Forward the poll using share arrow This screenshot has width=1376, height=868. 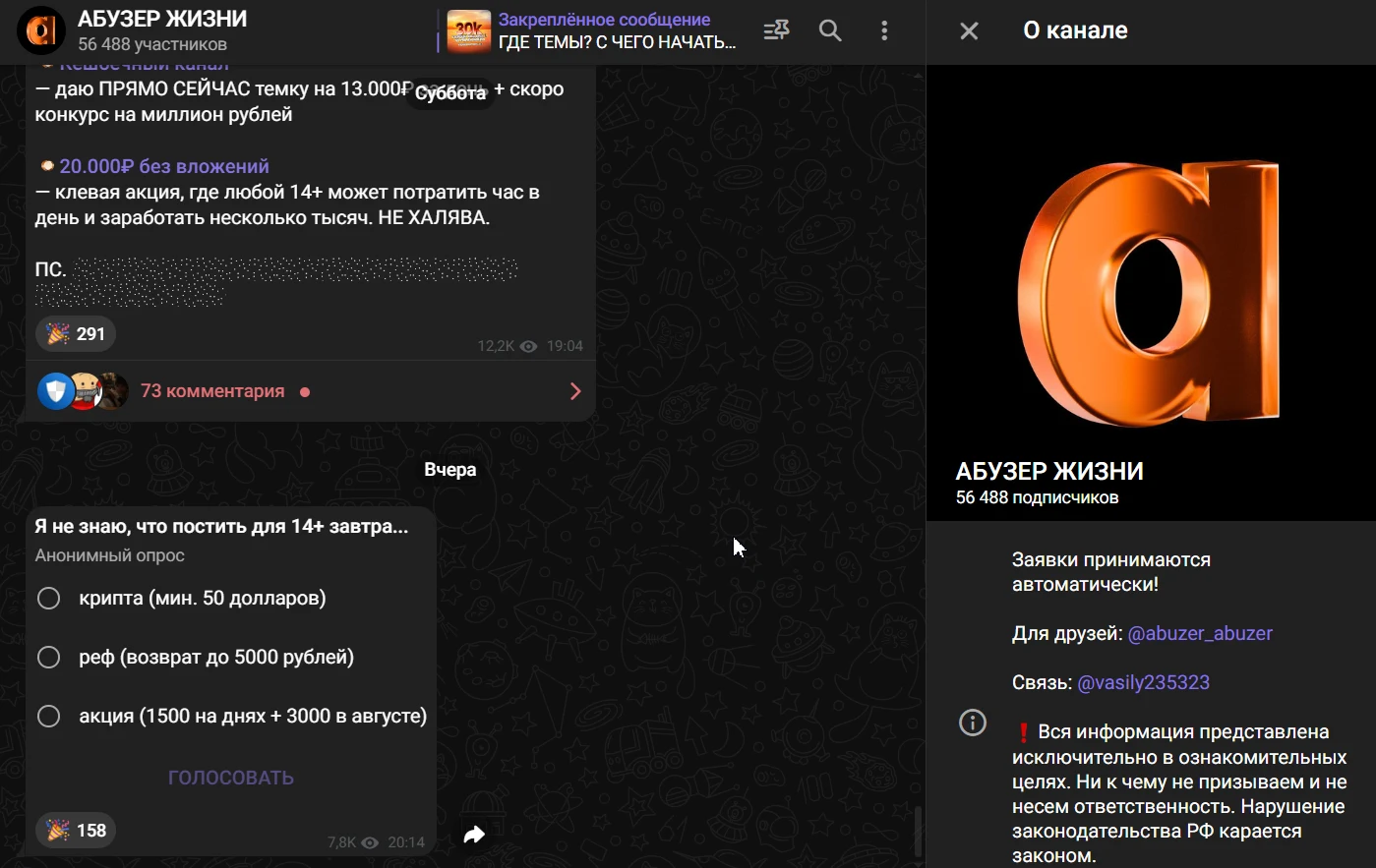(x=474, y=835)
